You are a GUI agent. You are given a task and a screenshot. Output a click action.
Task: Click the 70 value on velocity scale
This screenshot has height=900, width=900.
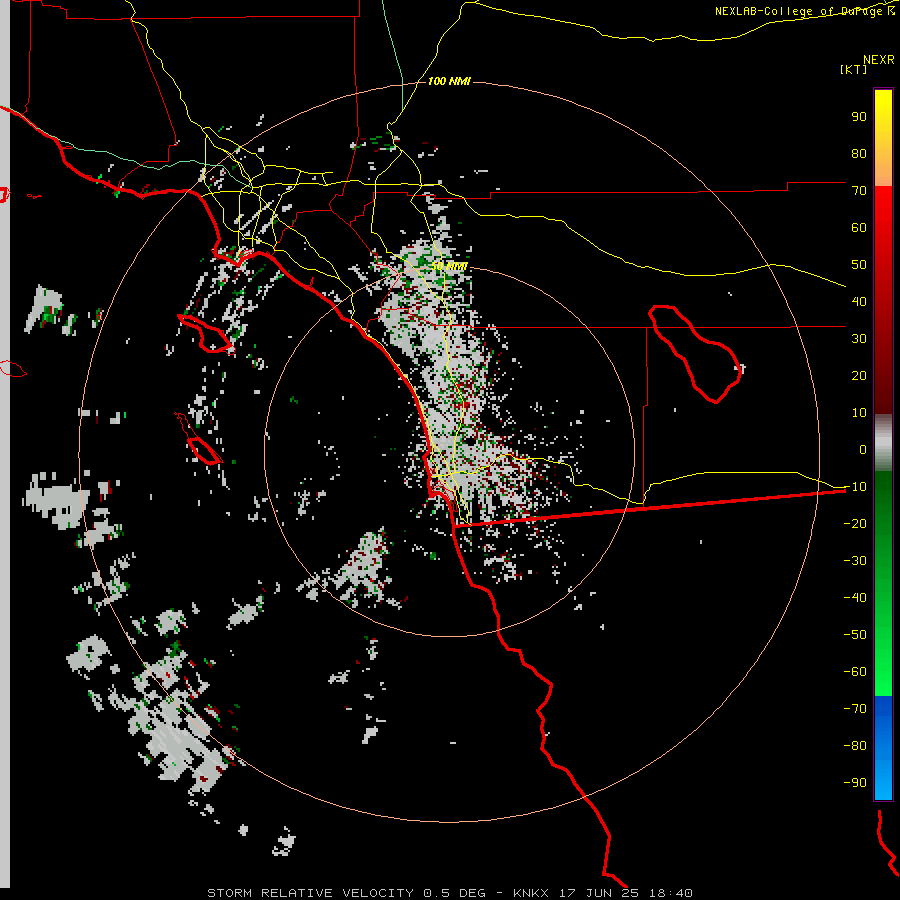tap(859, 191)
